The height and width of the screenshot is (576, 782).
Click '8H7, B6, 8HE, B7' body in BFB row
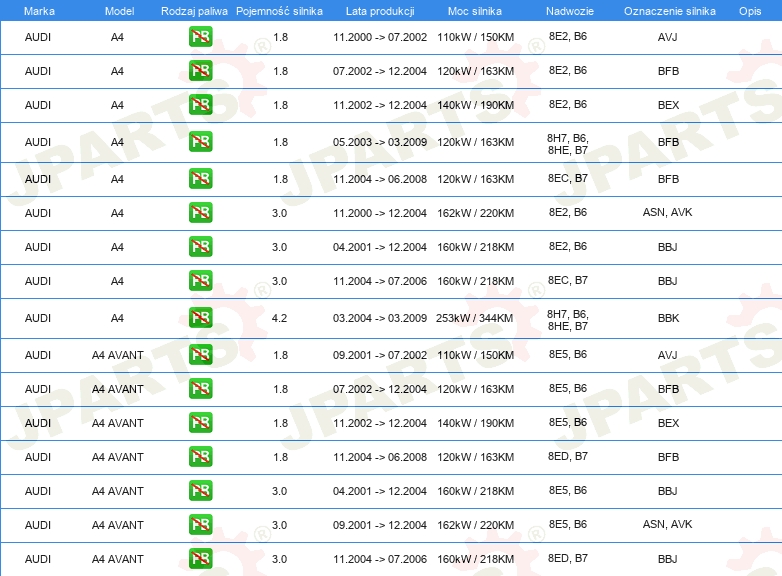point(568,144)
